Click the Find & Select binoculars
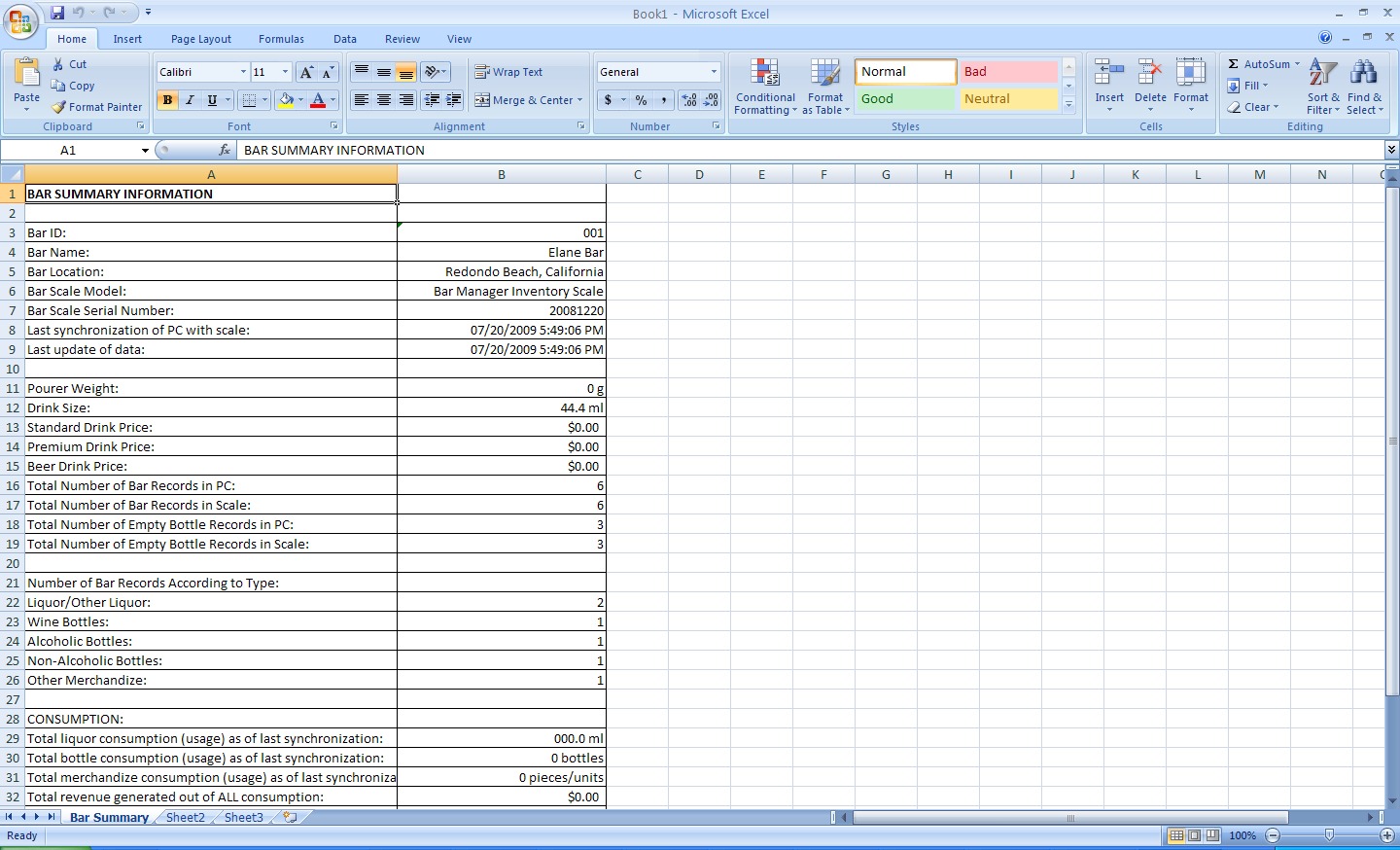The image size is (1400, 850). [1364, 74]
